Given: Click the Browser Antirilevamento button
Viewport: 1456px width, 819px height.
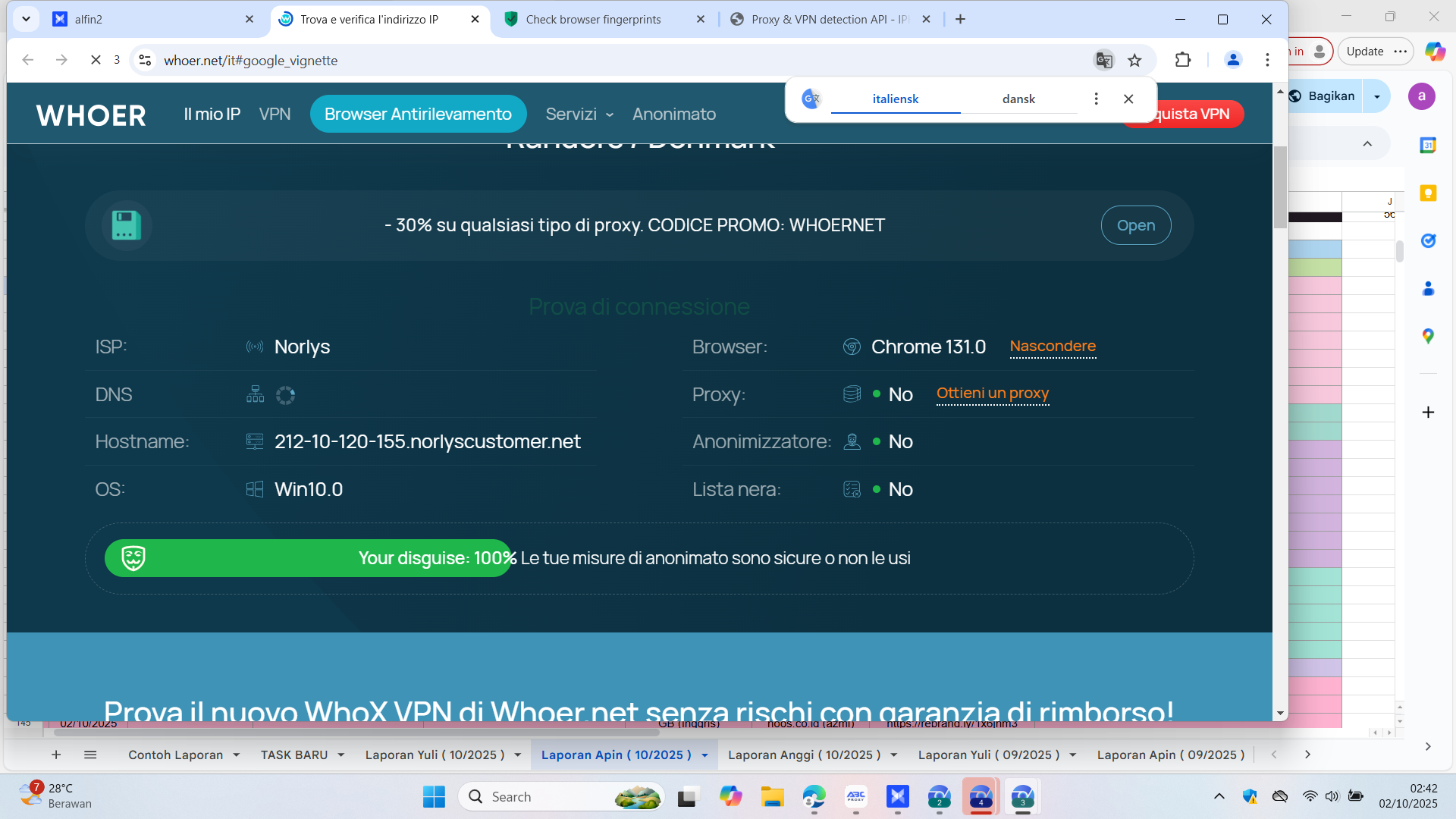Looking at the screenshot, I should 418,115.
